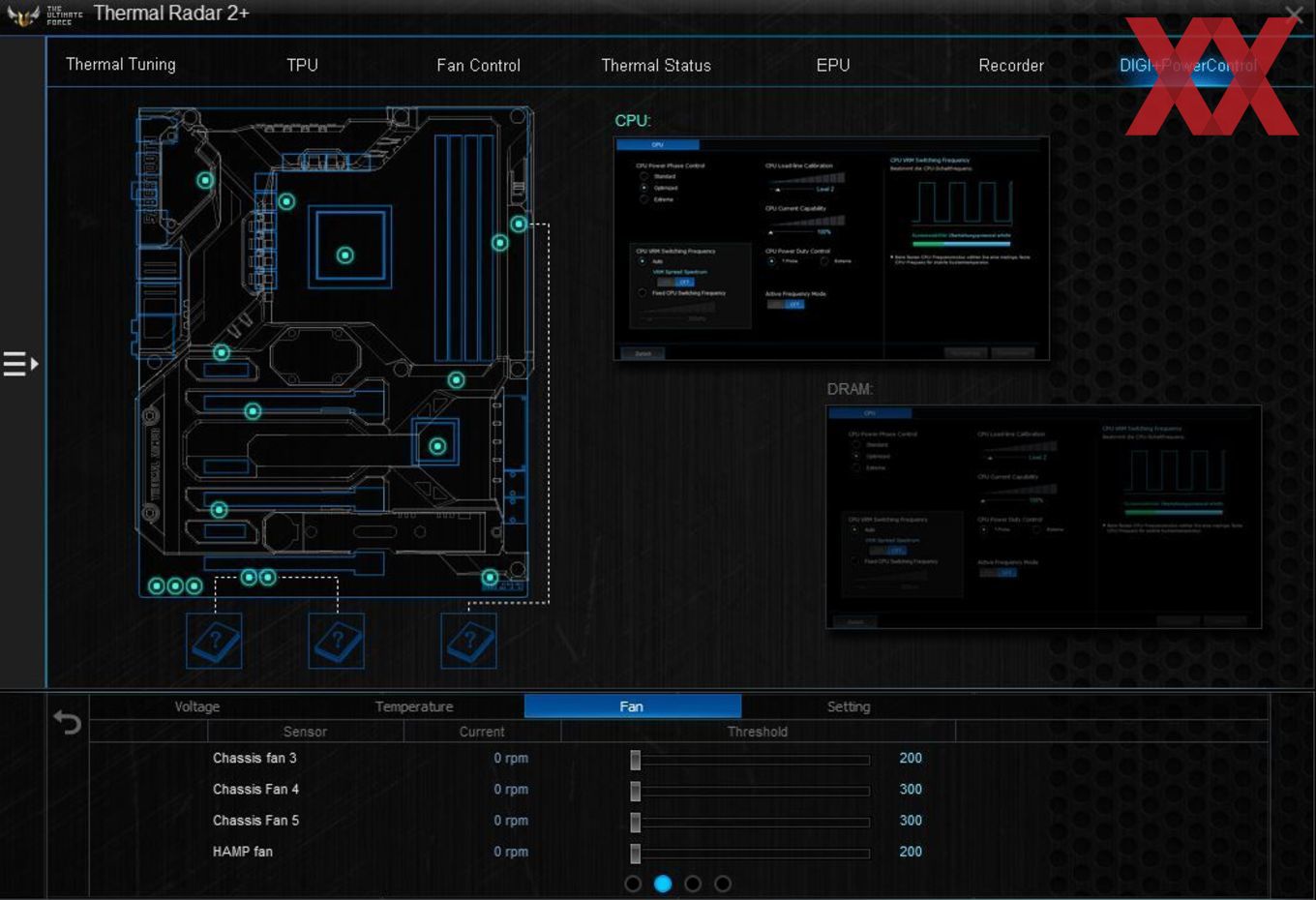Open the Thermal Tuning tab
Image resolution: width=1316 pixels, height=900 pixels.
121,65
